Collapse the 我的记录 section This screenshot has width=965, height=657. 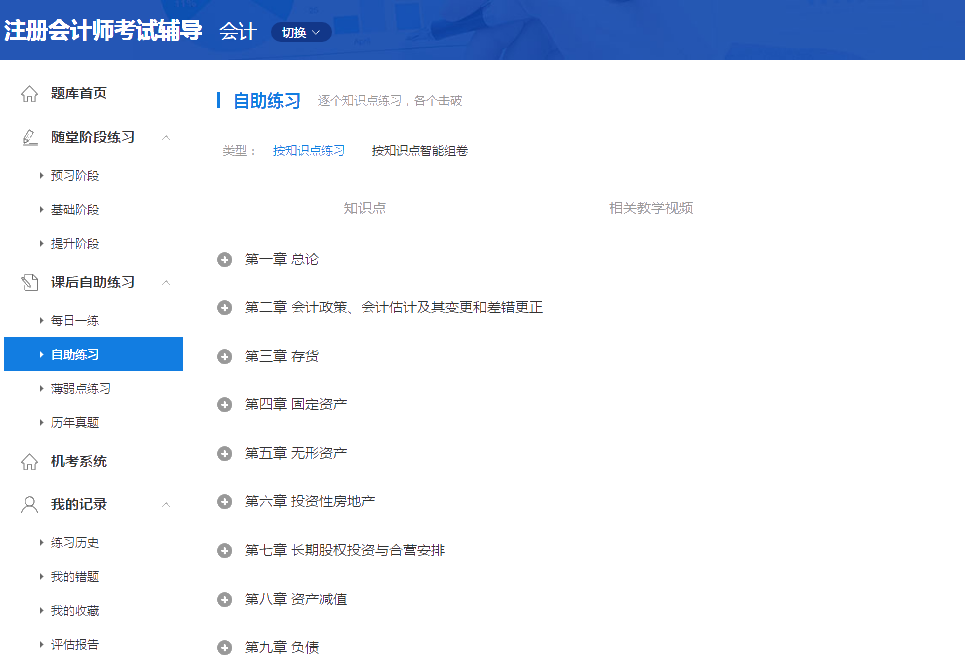[x=165, y=504]
